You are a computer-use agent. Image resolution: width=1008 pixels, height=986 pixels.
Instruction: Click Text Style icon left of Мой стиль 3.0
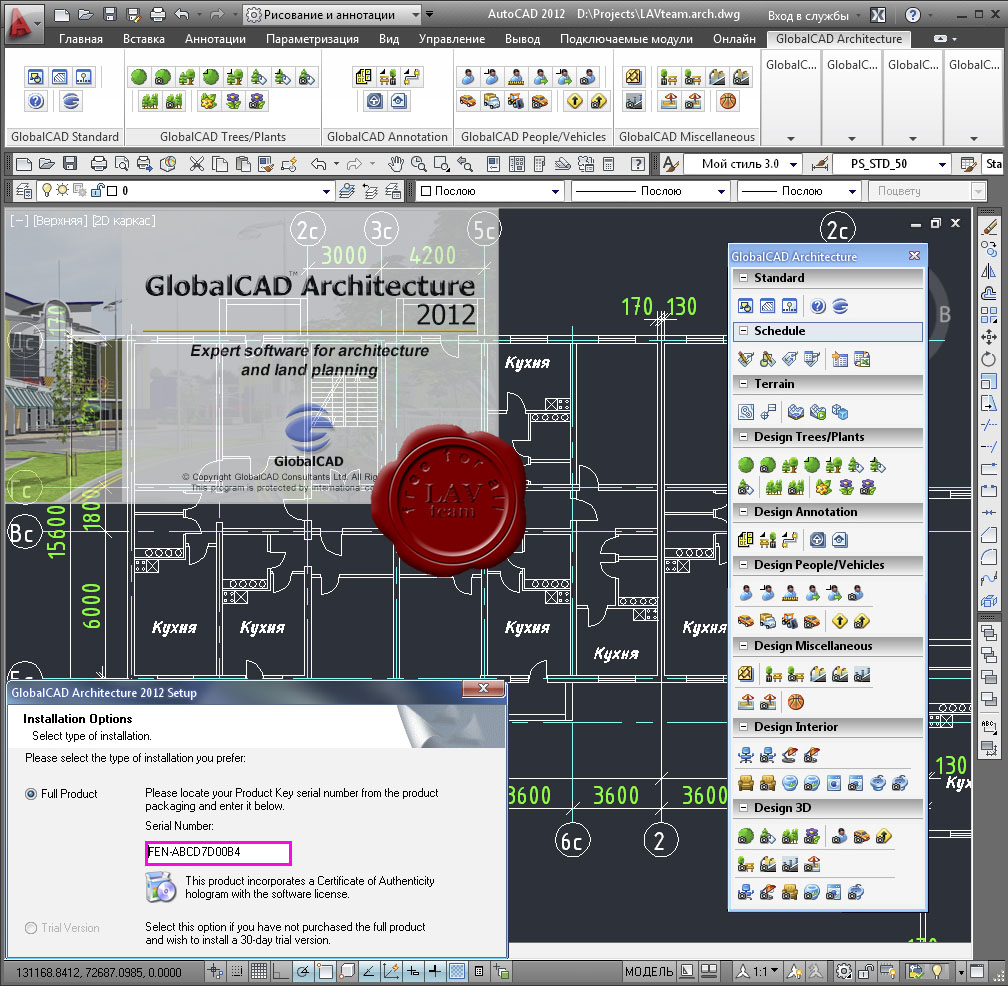point(670,164)
